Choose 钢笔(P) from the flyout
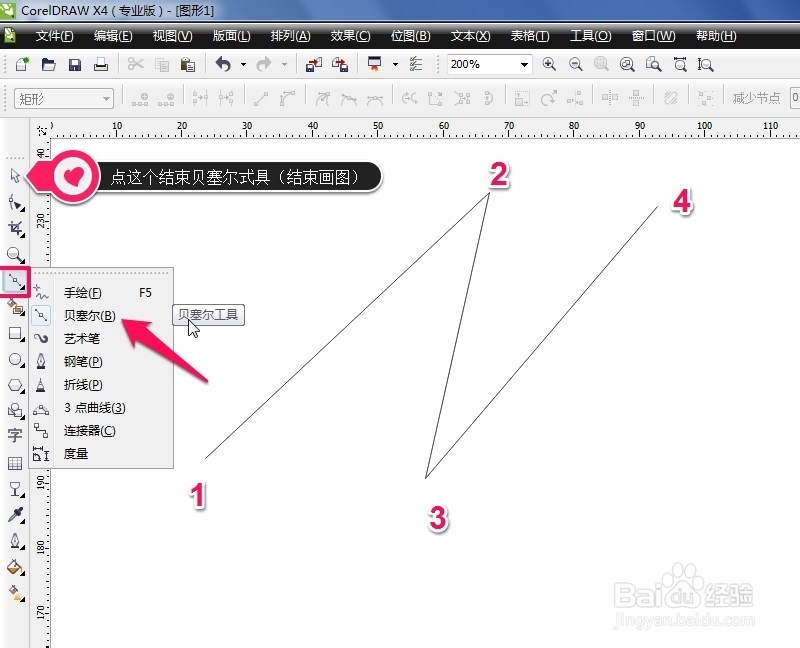 pyautogui.click(x=102, y=361)
